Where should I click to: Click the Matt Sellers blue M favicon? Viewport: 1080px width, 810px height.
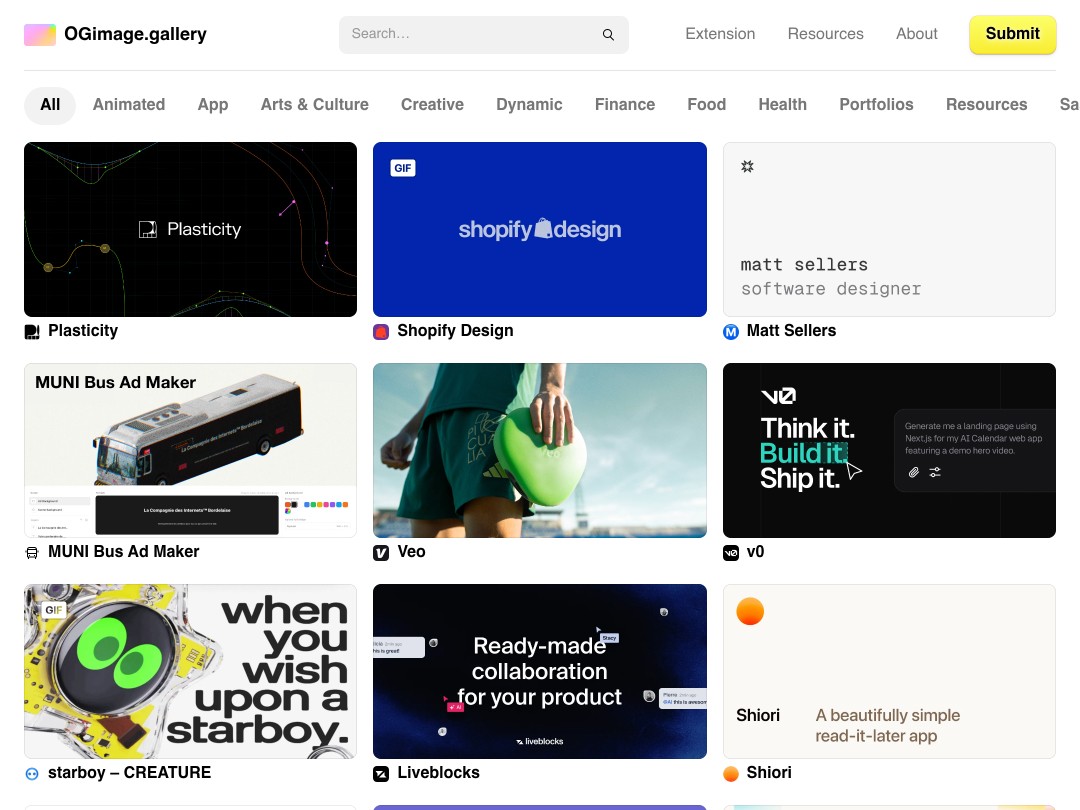pos(731,332)
